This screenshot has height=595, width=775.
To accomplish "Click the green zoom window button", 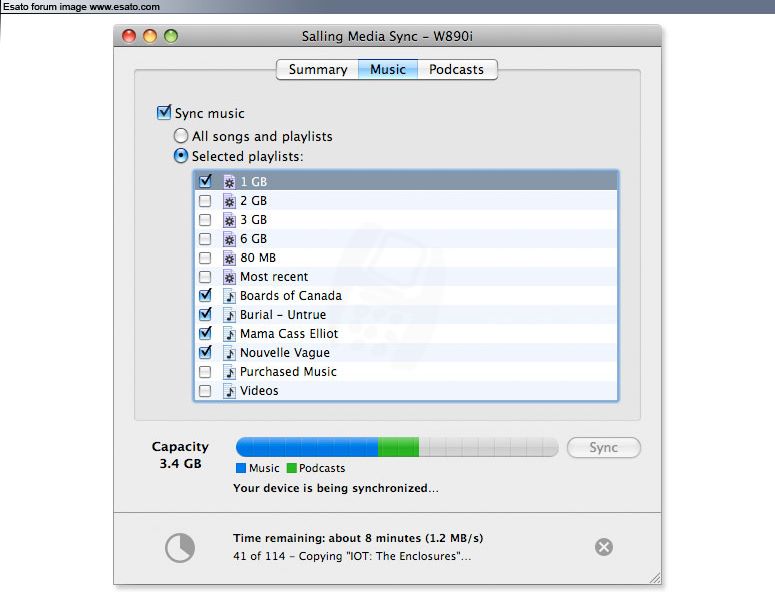I will 171,36.
